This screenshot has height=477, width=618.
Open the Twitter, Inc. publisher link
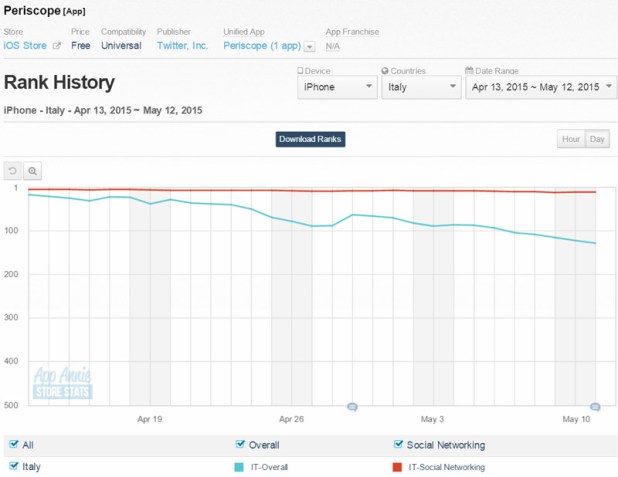click(x=182, y=46)
